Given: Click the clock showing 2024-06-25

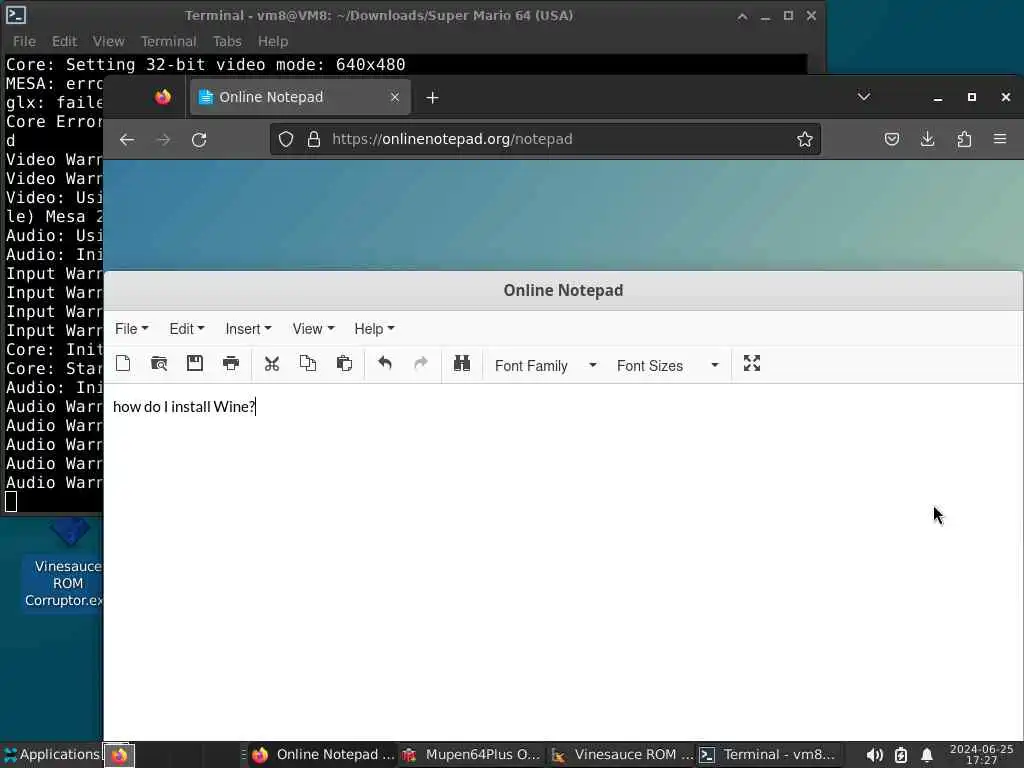Looking at the screenshot, I should (x=982, y=754).
